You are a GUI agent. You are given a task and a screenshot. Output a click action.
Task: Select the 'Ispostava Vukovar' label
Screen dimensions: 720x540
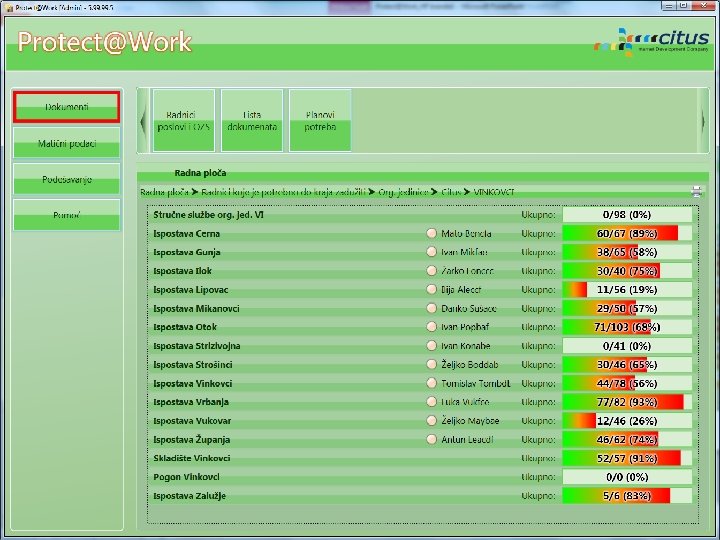(192, 421)
